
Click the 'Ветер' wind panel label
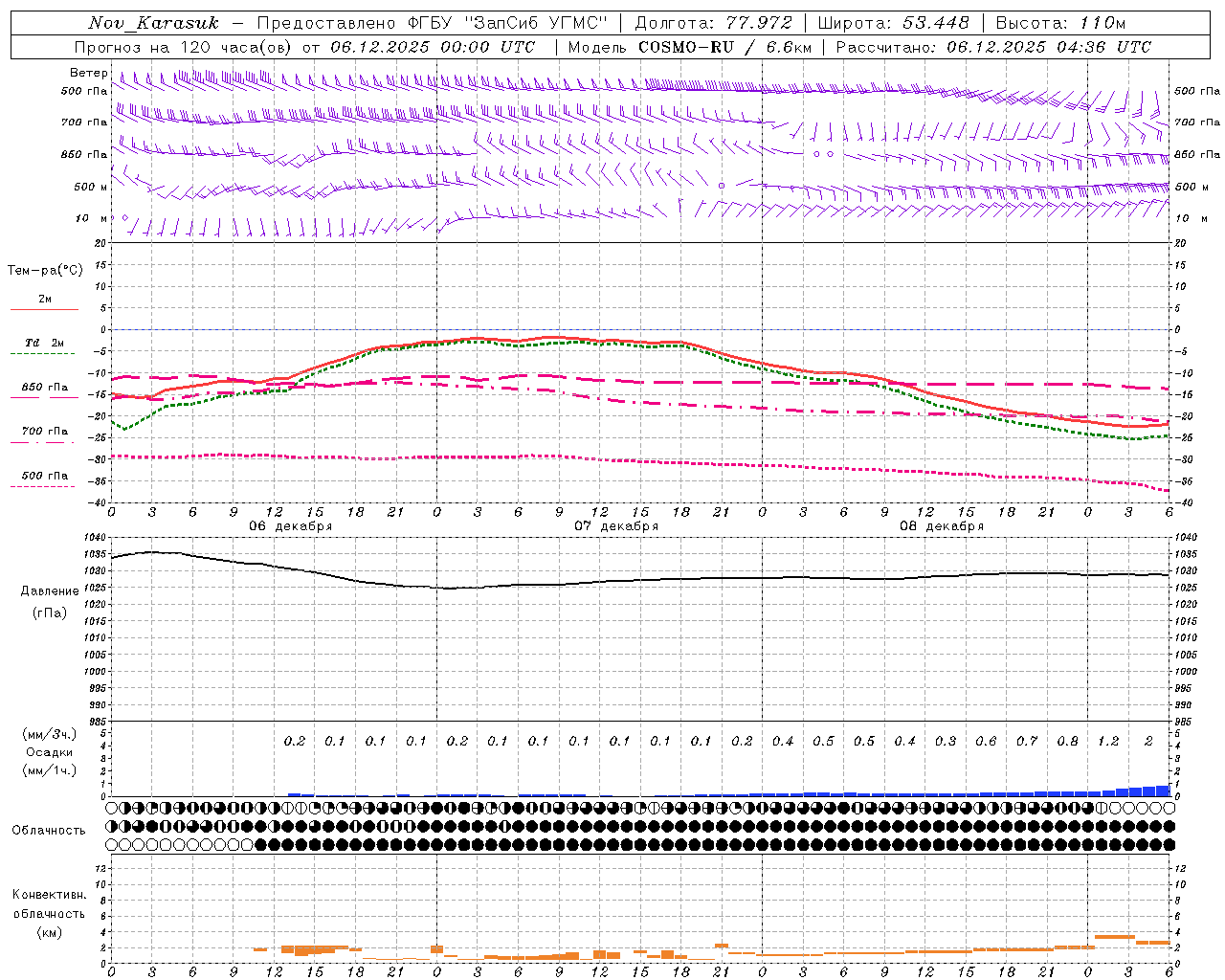pos(89,73)
